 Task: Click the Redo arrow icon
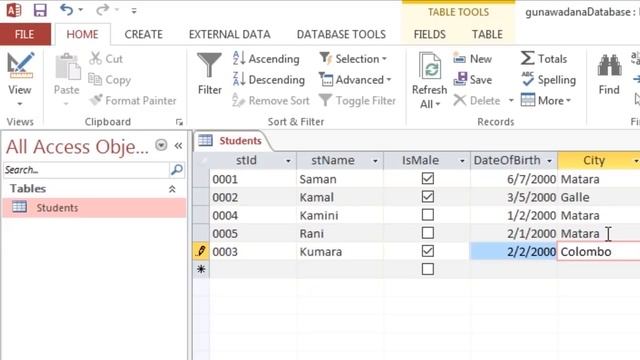tap(102, 9)
